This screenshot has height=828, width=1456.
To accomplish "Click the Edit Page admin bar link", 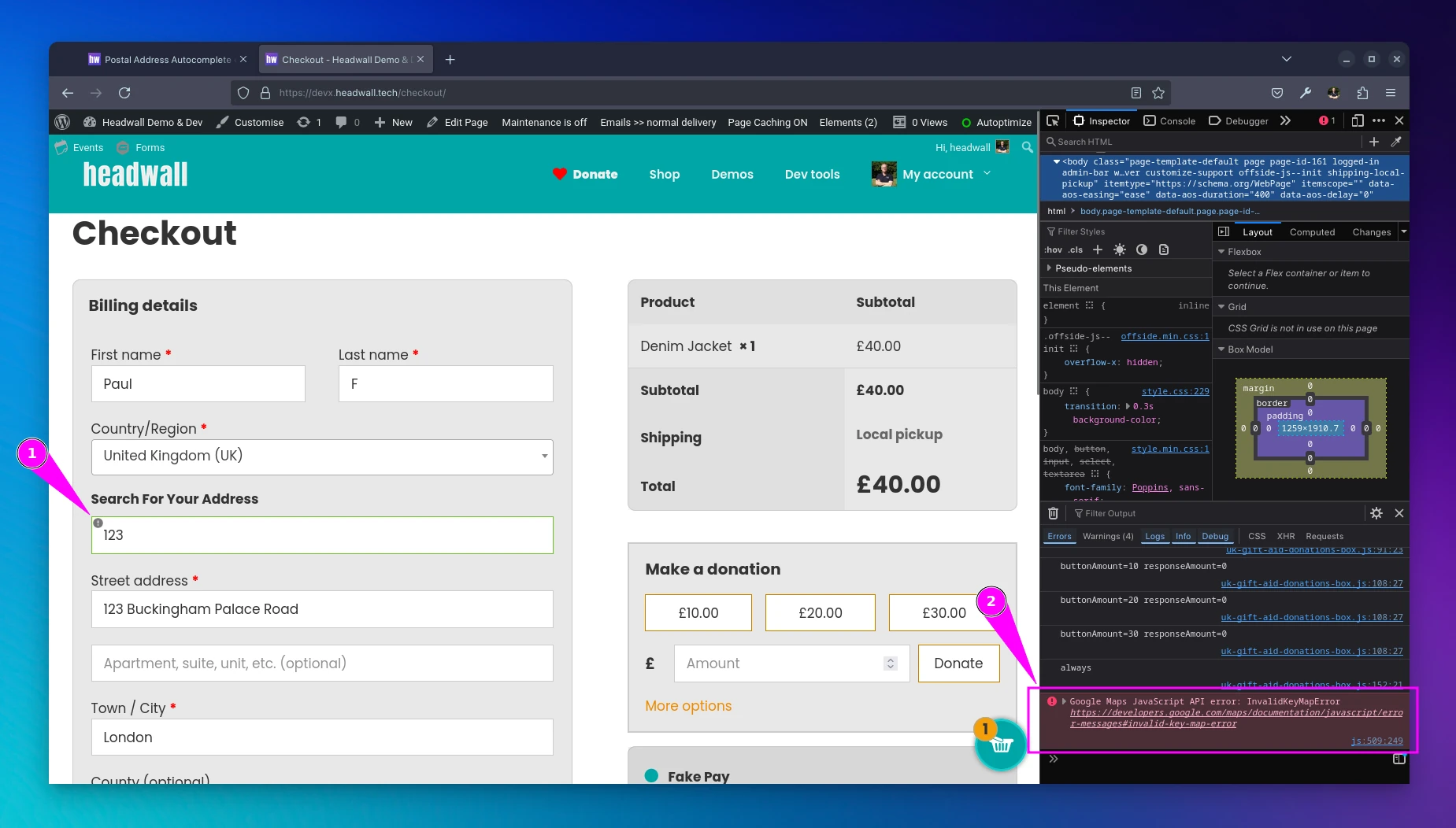I will tap(458, 122).
